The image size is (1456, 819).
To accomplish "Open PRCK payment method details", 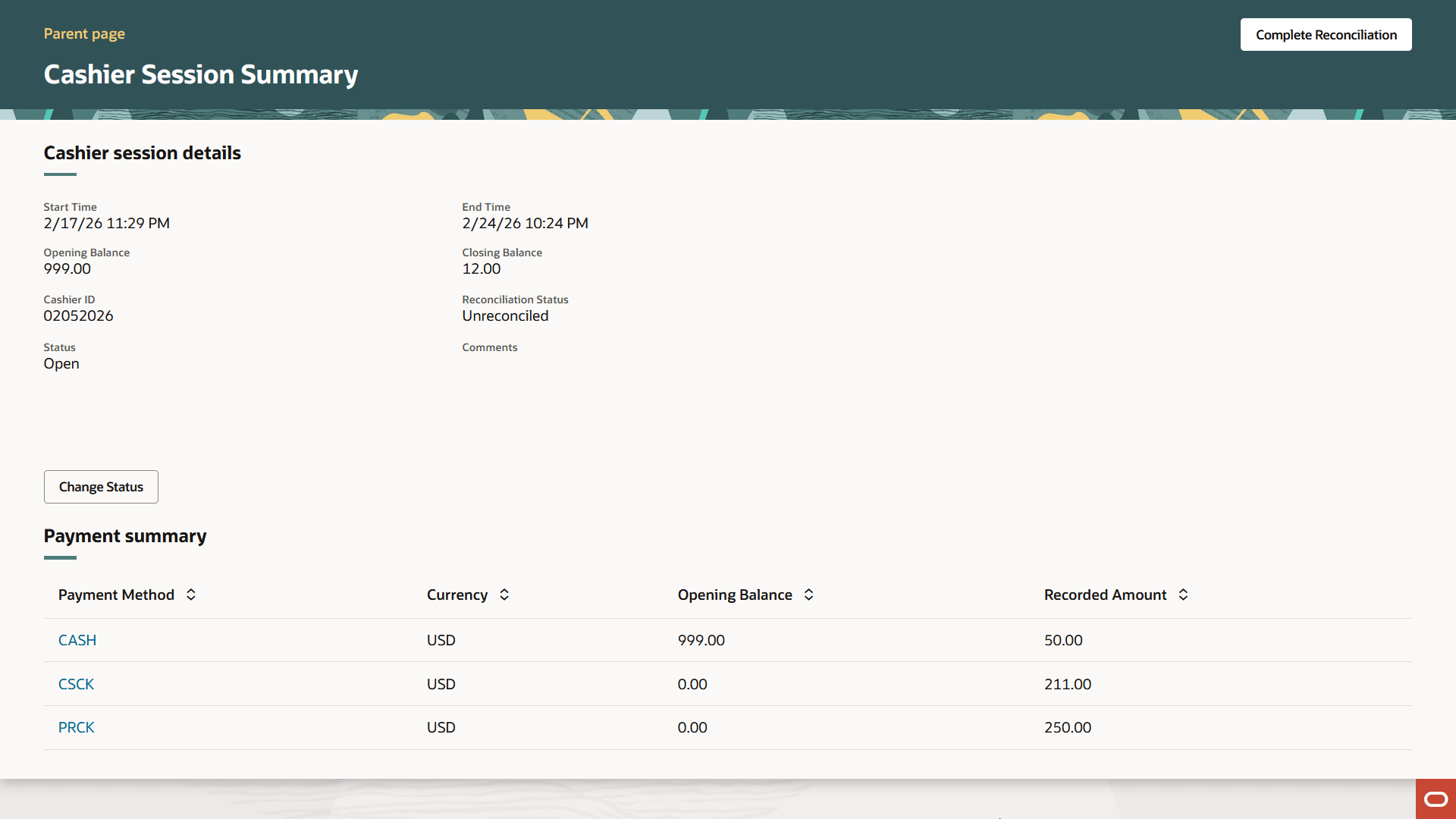I will [76, 726].
